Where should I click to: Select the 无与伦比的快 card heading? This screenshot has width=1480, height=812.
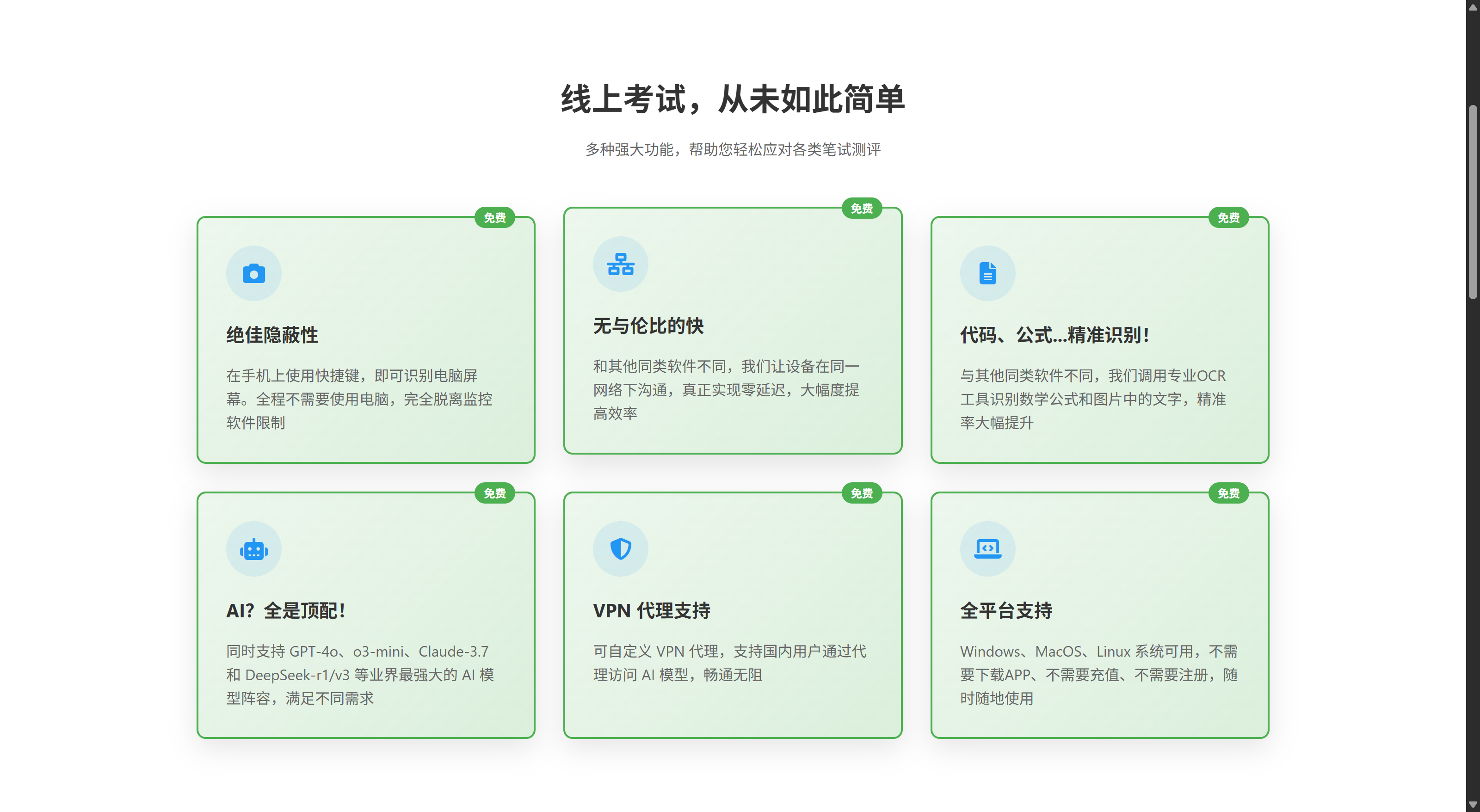(648, 326)
